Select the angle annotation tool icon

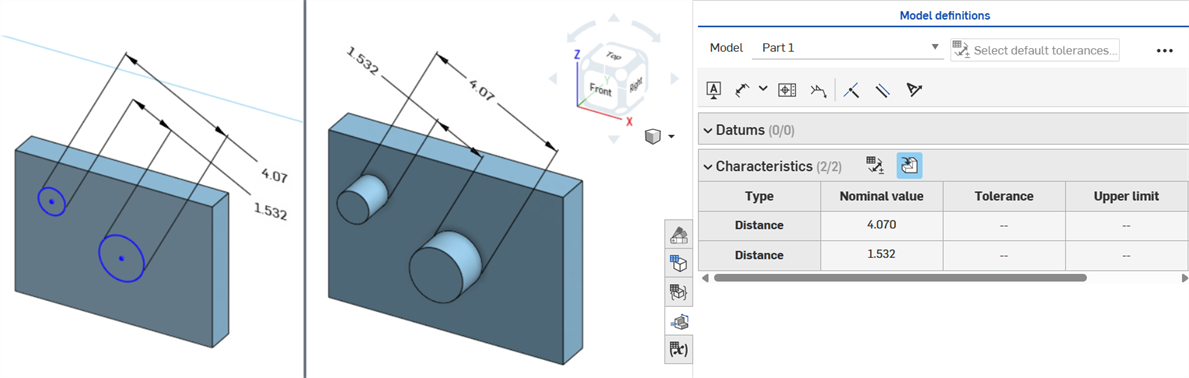pyautogui.click(x=914, y=90)
